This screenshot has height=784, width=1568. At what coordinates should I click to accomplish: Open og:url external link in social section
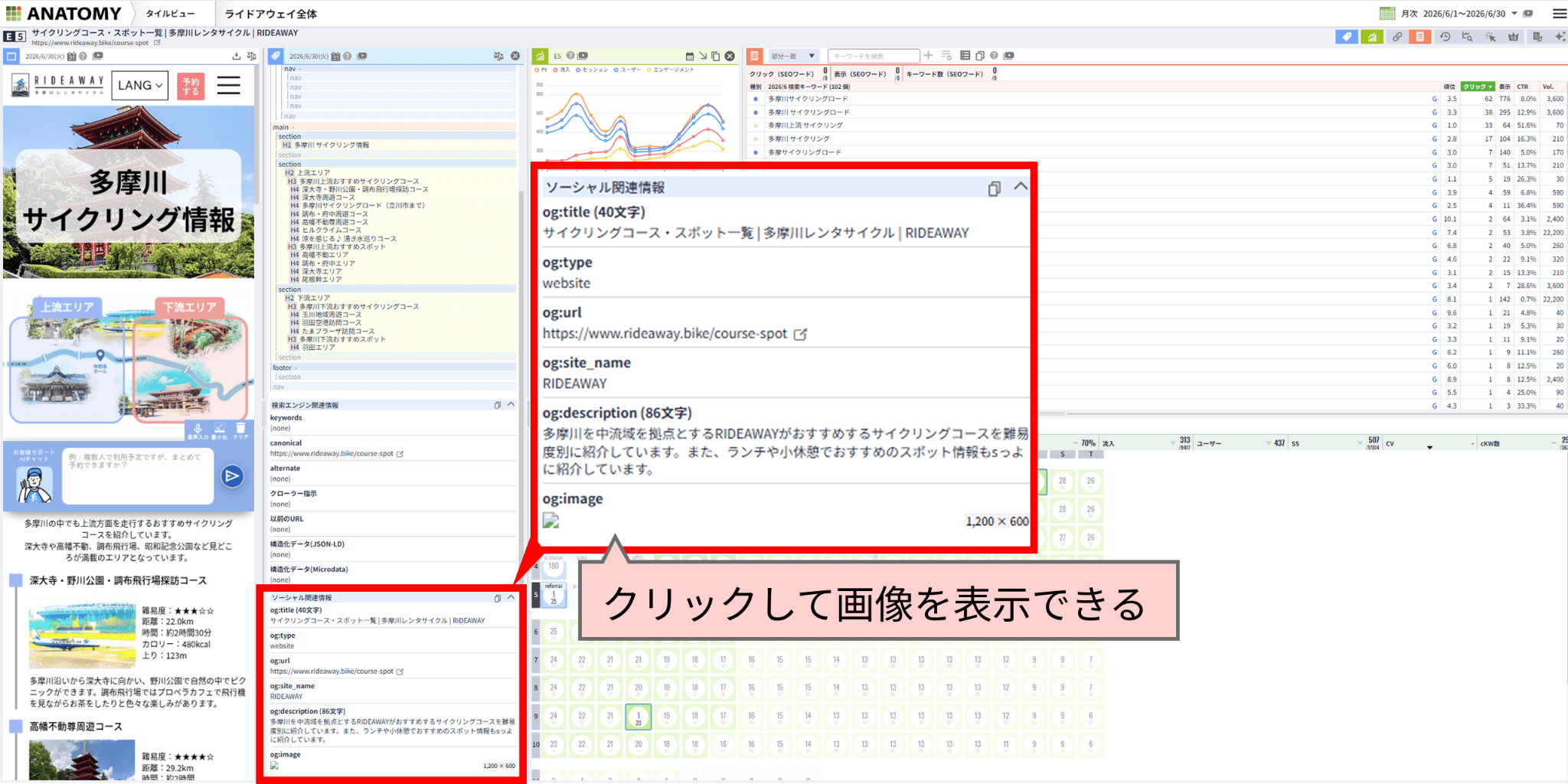pos(400,671)
